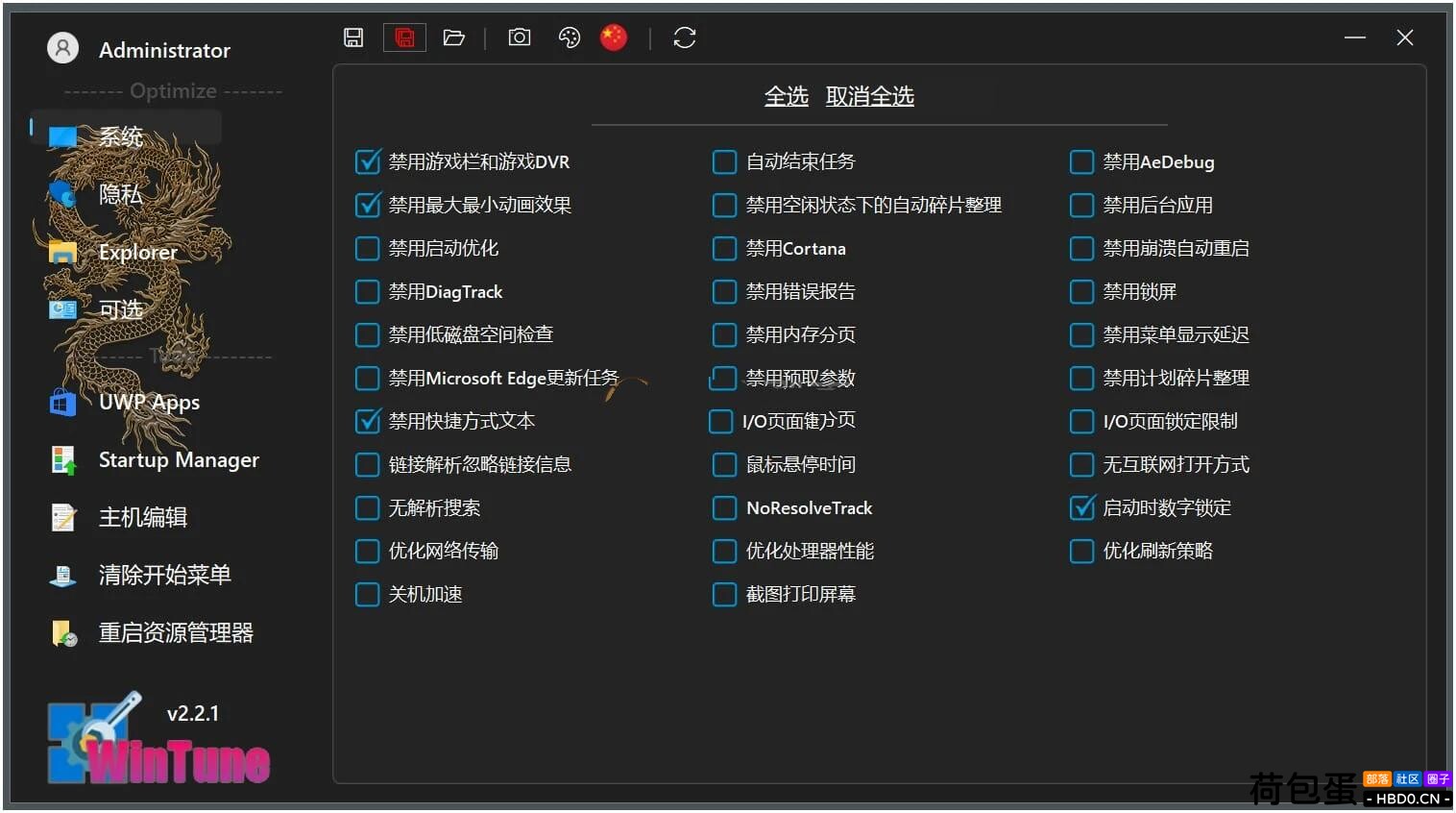Click the Startup Manager icon
Screen dimensions: 1456x813
coord(63,459)
